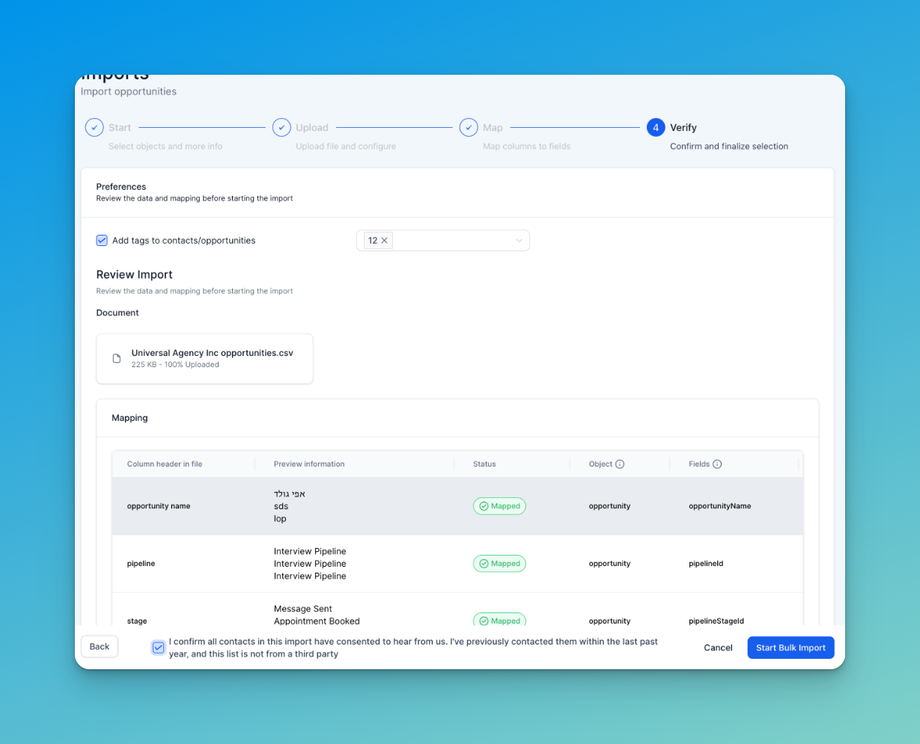Click the Map step checkmark icon
Viewport: 920px width, 744px height.
[x=468, y=127]
